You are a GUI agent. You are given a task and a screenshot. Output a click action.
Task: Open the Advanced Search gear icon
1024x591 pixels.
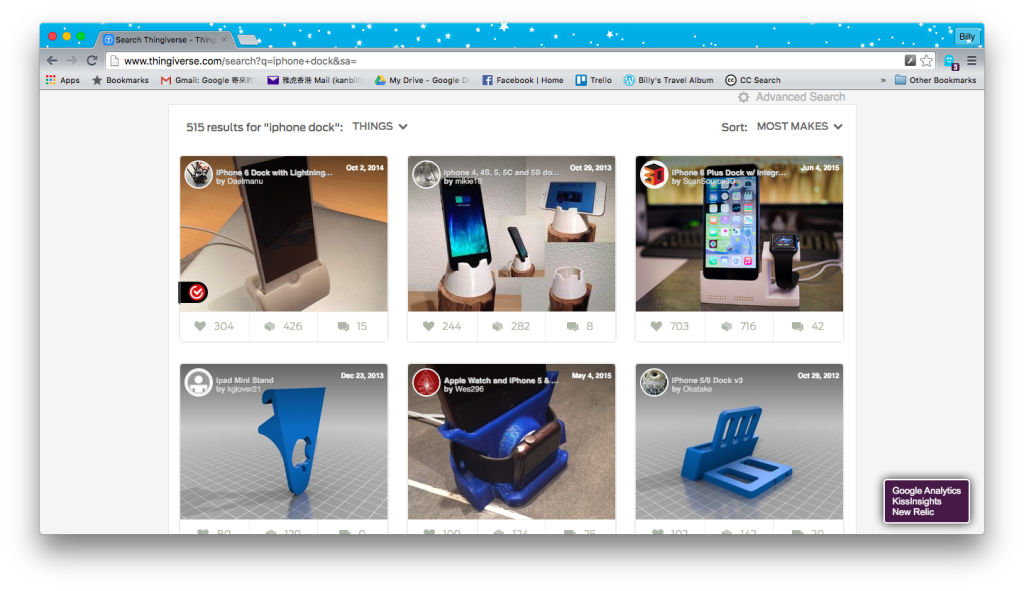point(743,97)
